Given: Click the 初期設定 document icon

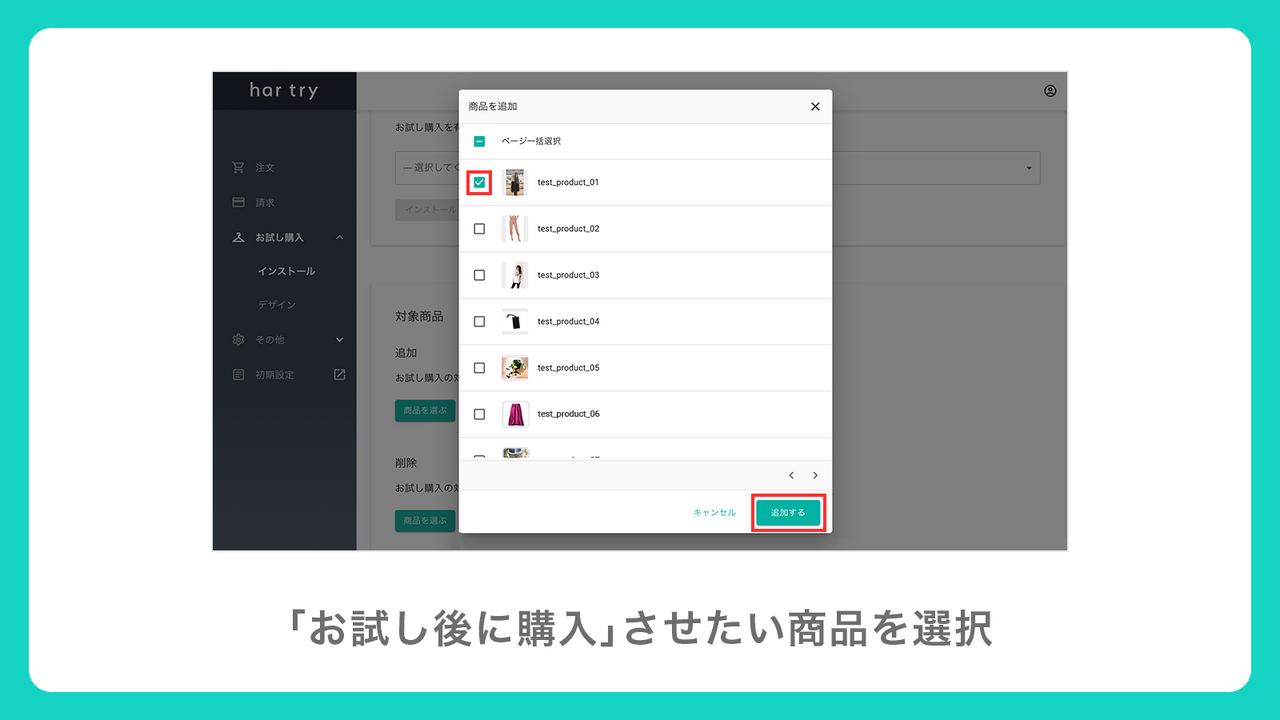Looking at the screenshot, I should [237, 374].
